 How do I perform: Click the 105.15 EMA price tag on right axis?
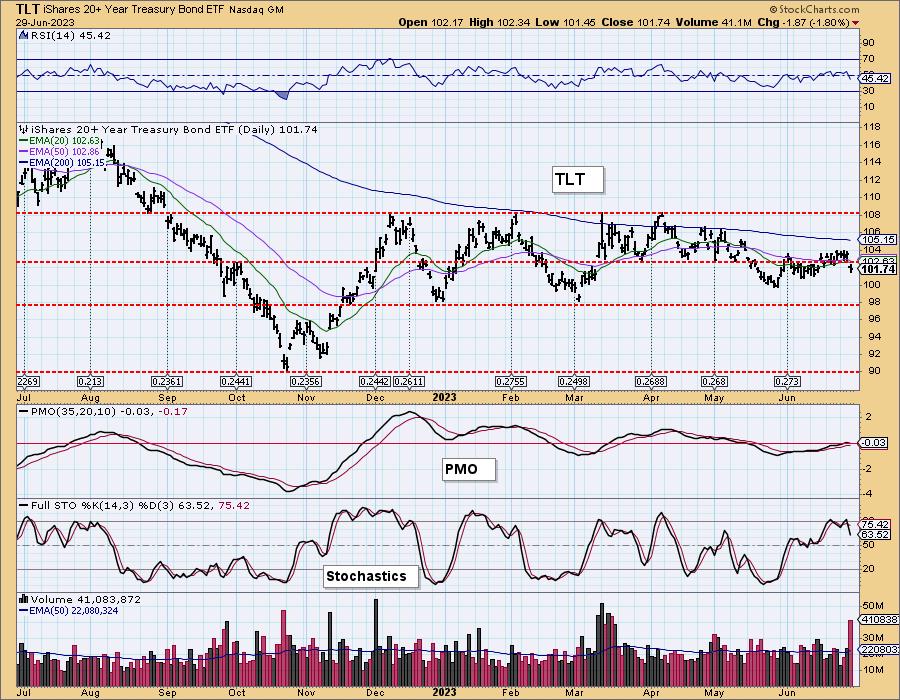click(878, 240)
